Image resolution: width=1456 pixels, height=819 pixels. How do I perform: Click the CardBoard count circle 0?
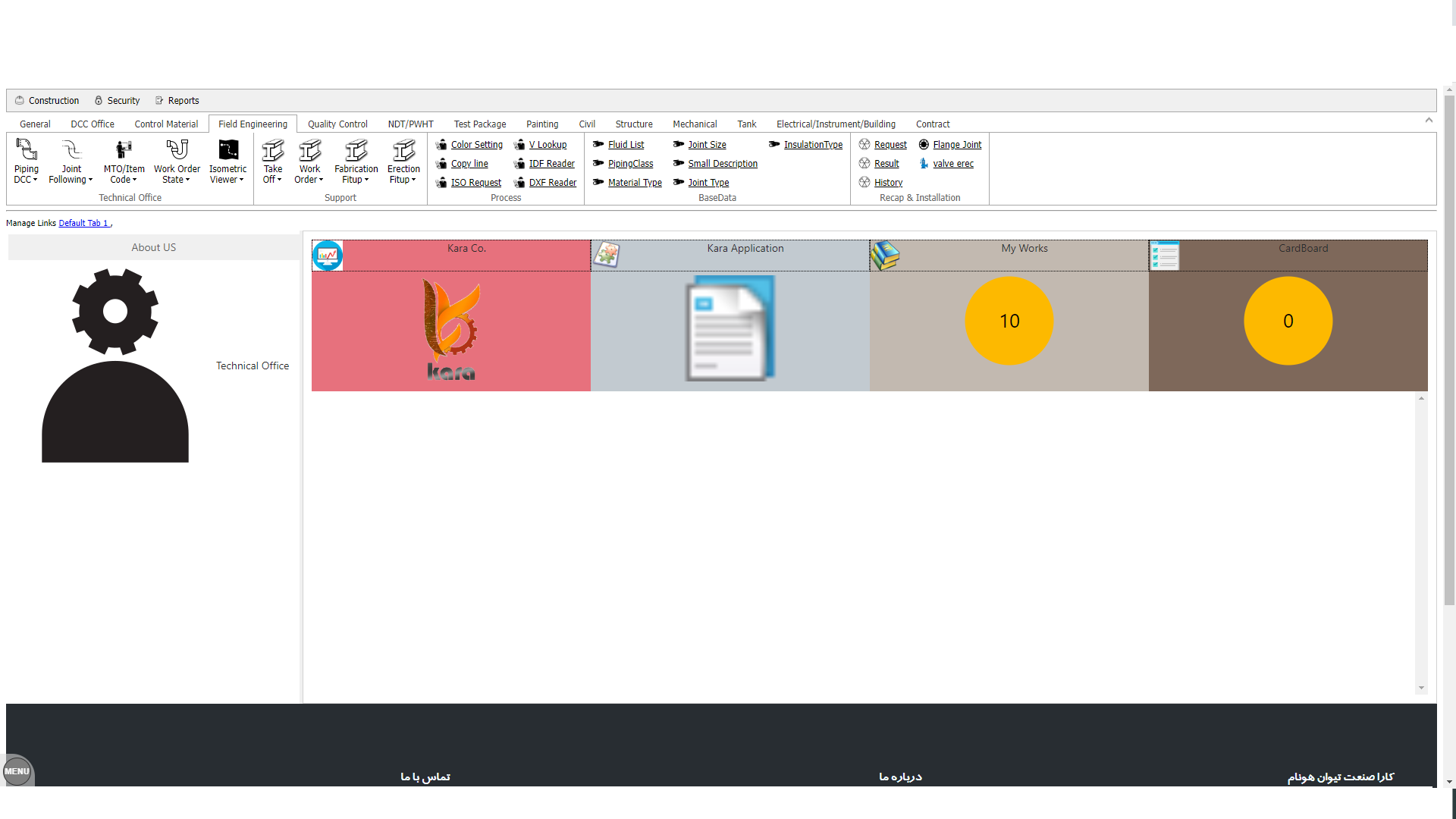(x=1288, y=321)
